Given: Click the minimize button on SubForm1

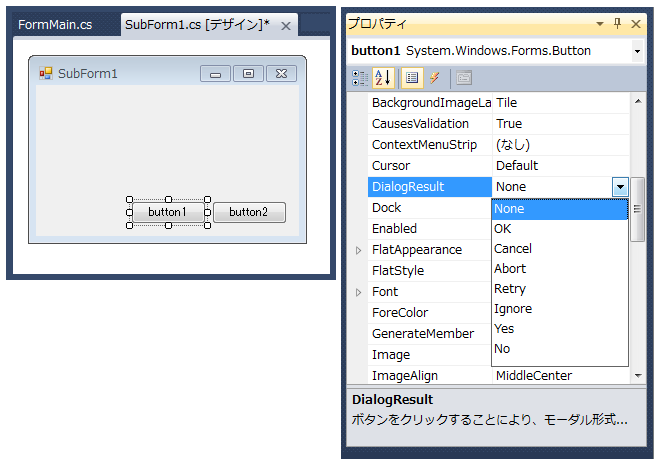Looking at the screenshot, I should pos(215,74).
